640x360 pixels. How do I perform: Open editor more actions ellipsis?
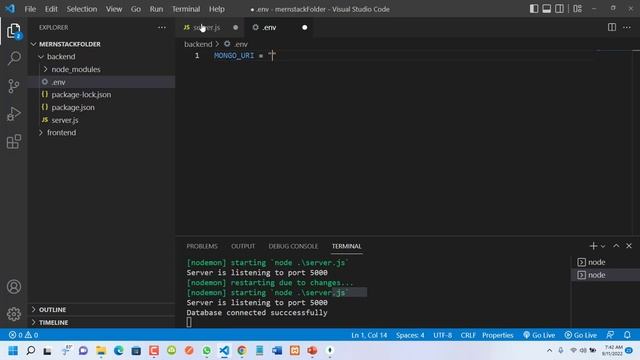[x=627, y=27]
